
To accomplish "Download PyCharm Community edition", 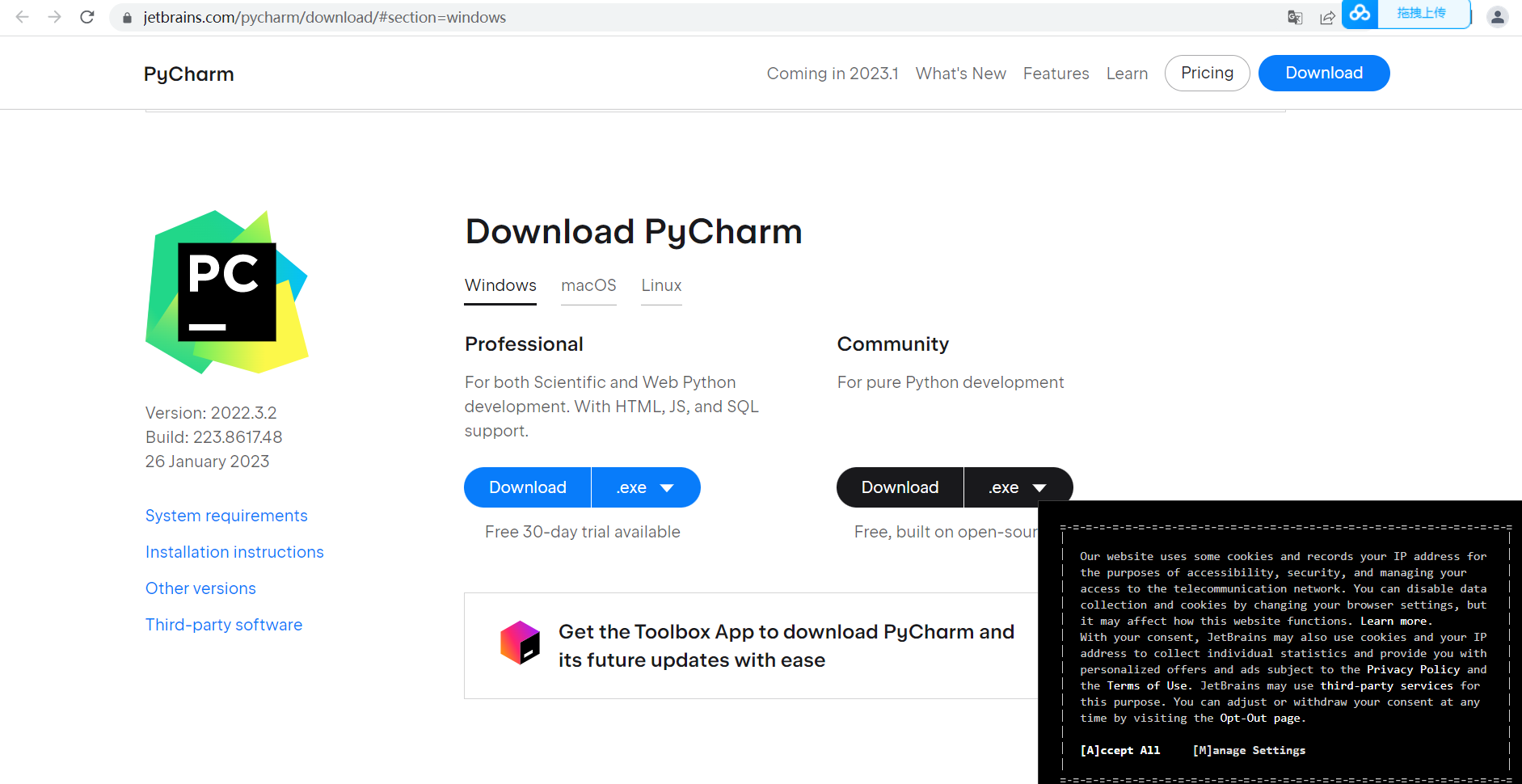I will (900, 487).
